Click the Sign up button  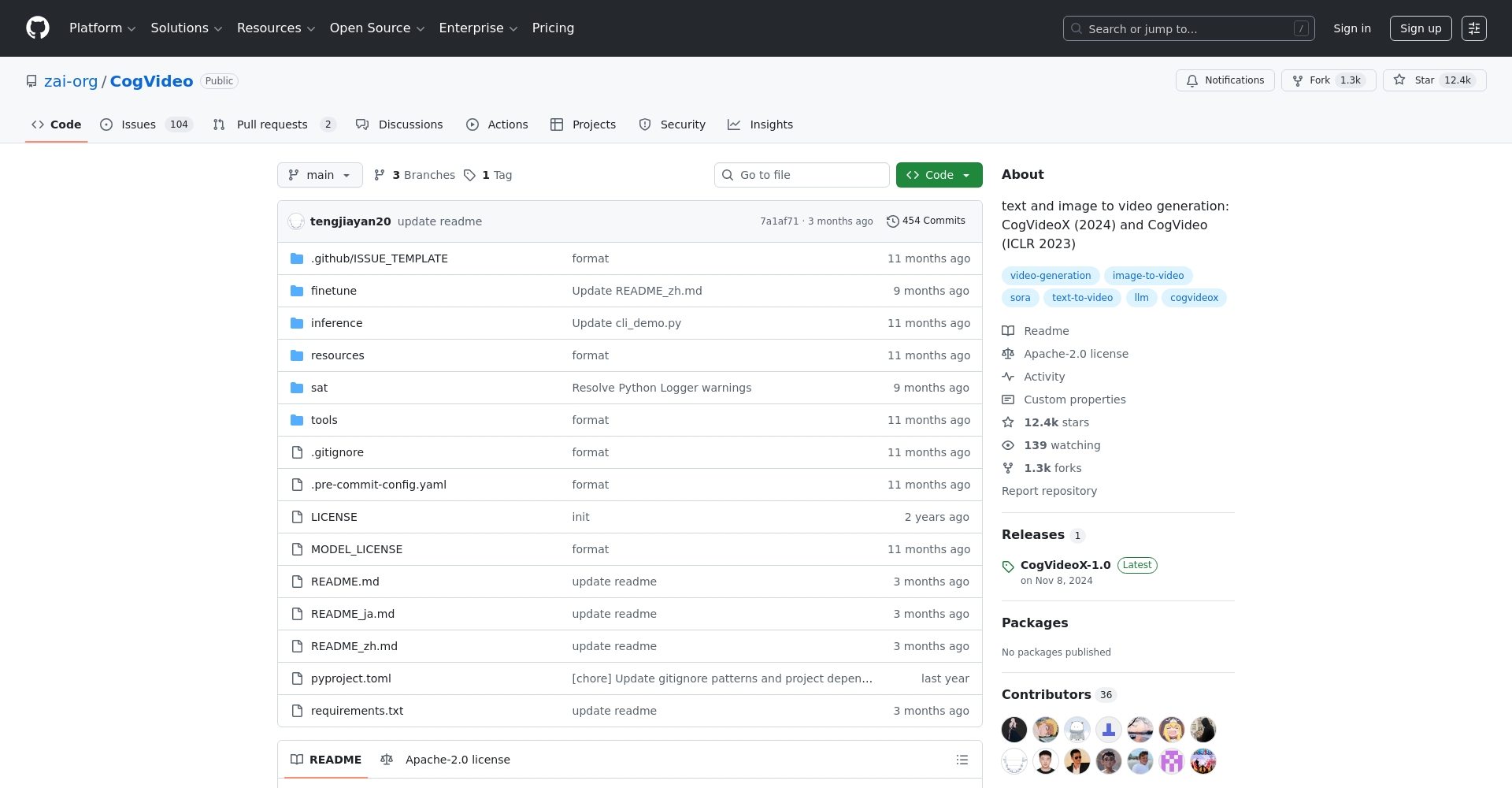coord(1420,28)
